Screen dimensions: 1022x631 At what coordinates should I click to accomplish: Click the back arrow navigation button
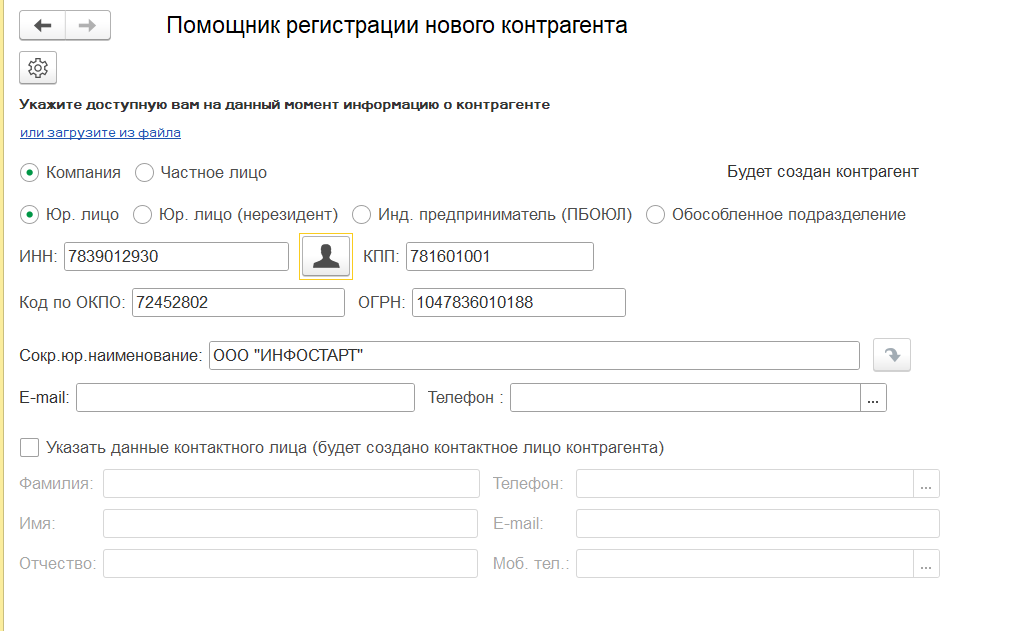click(x=42, y=25)
